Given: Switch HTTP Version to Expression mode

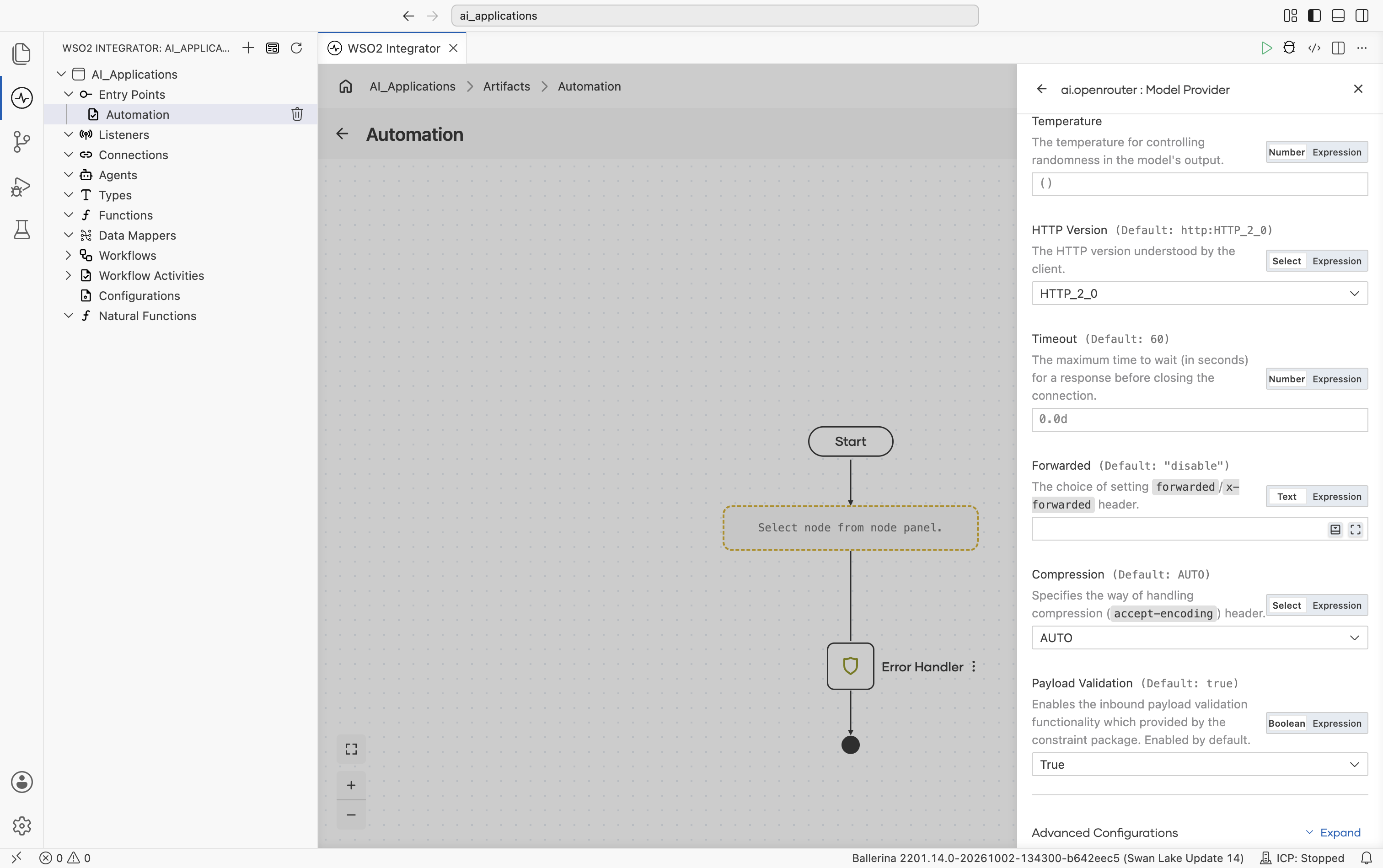Looking at the screenshot, I should 1336,261.
